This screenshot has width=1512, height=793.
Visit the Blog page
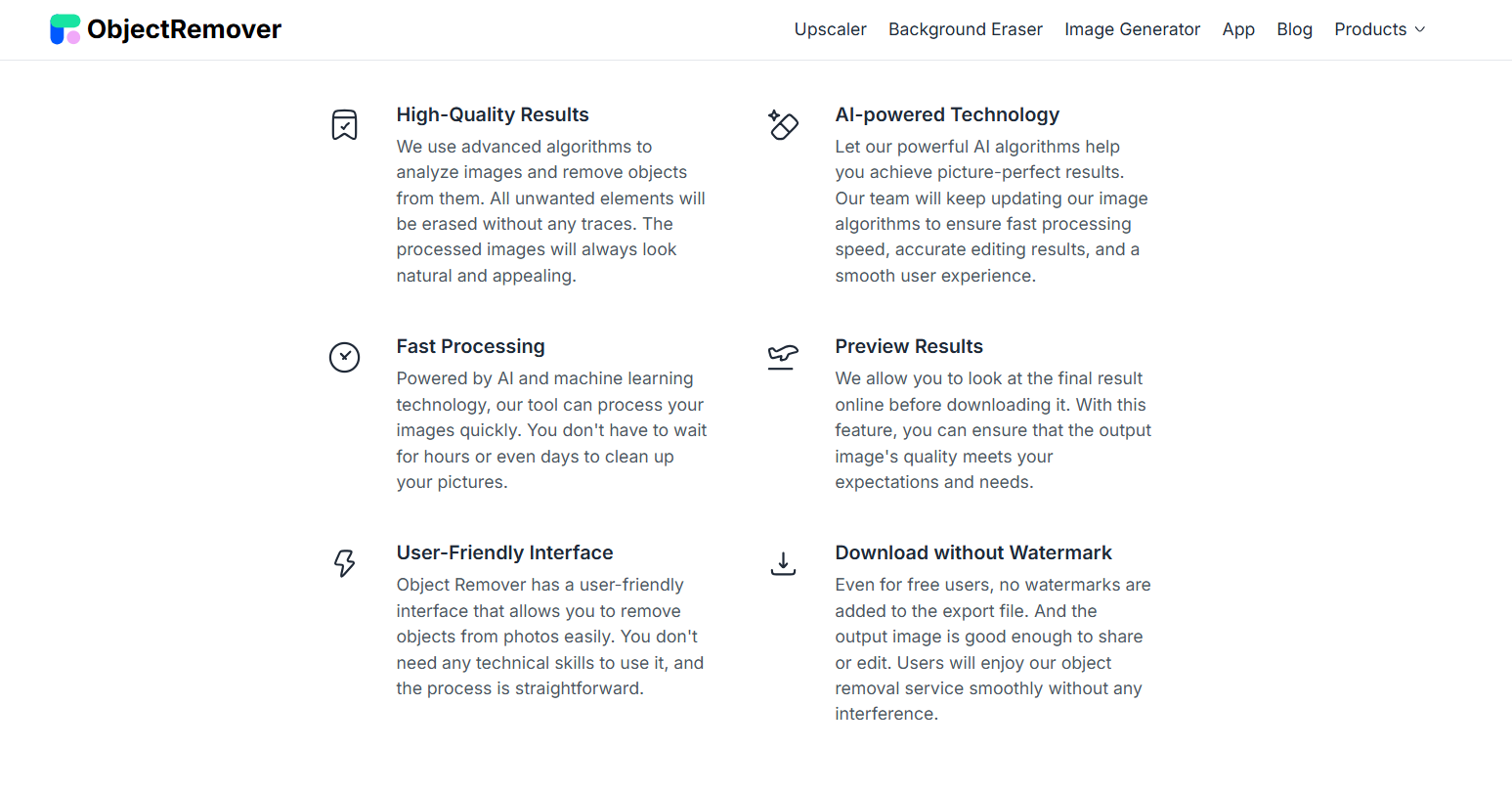(1294, 29)
